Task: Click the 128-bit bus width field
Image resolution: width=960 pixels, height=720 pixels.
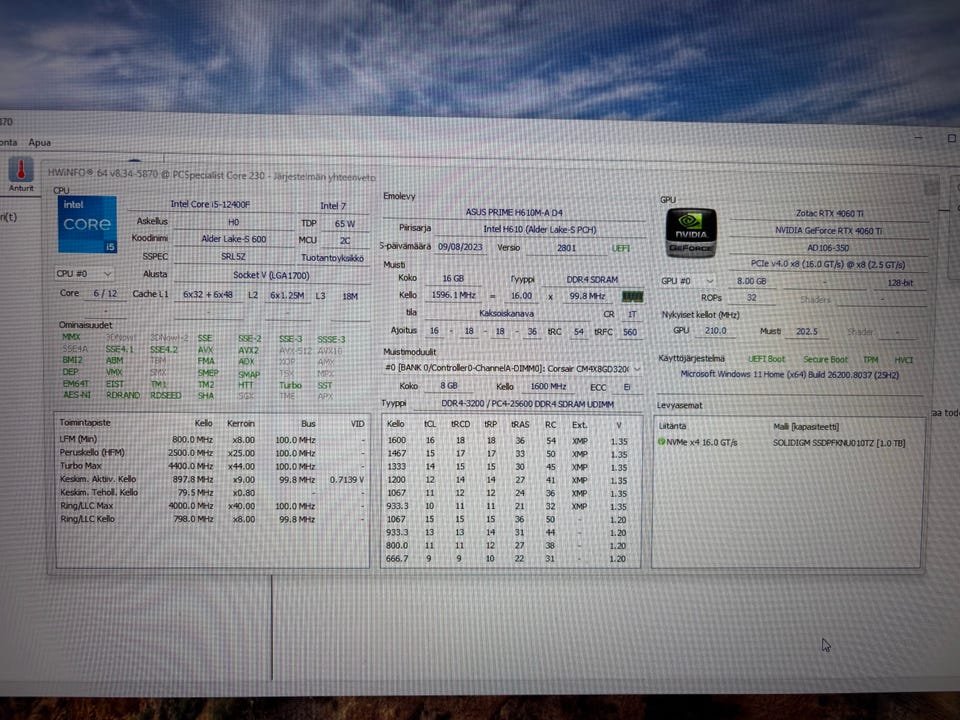Action: pos(900,283)
